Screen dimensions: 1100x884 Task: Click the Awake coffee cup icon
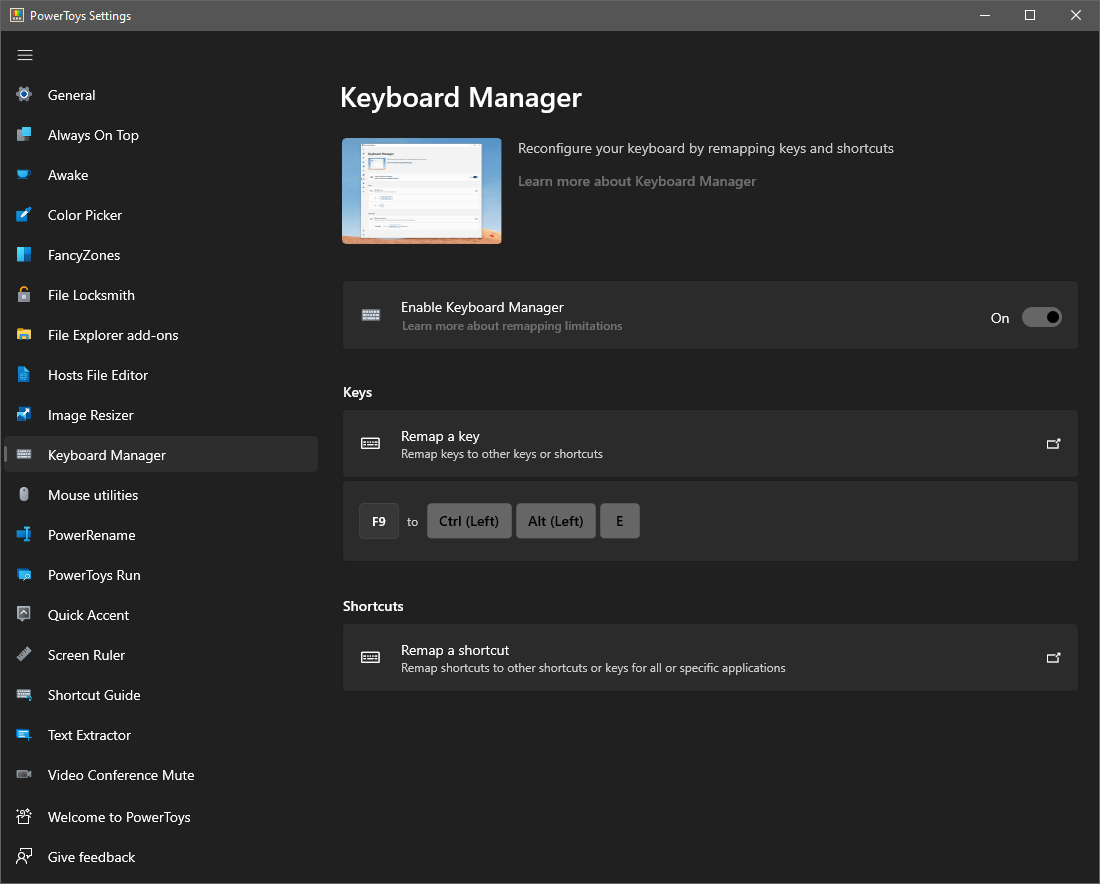coord(24,175)
